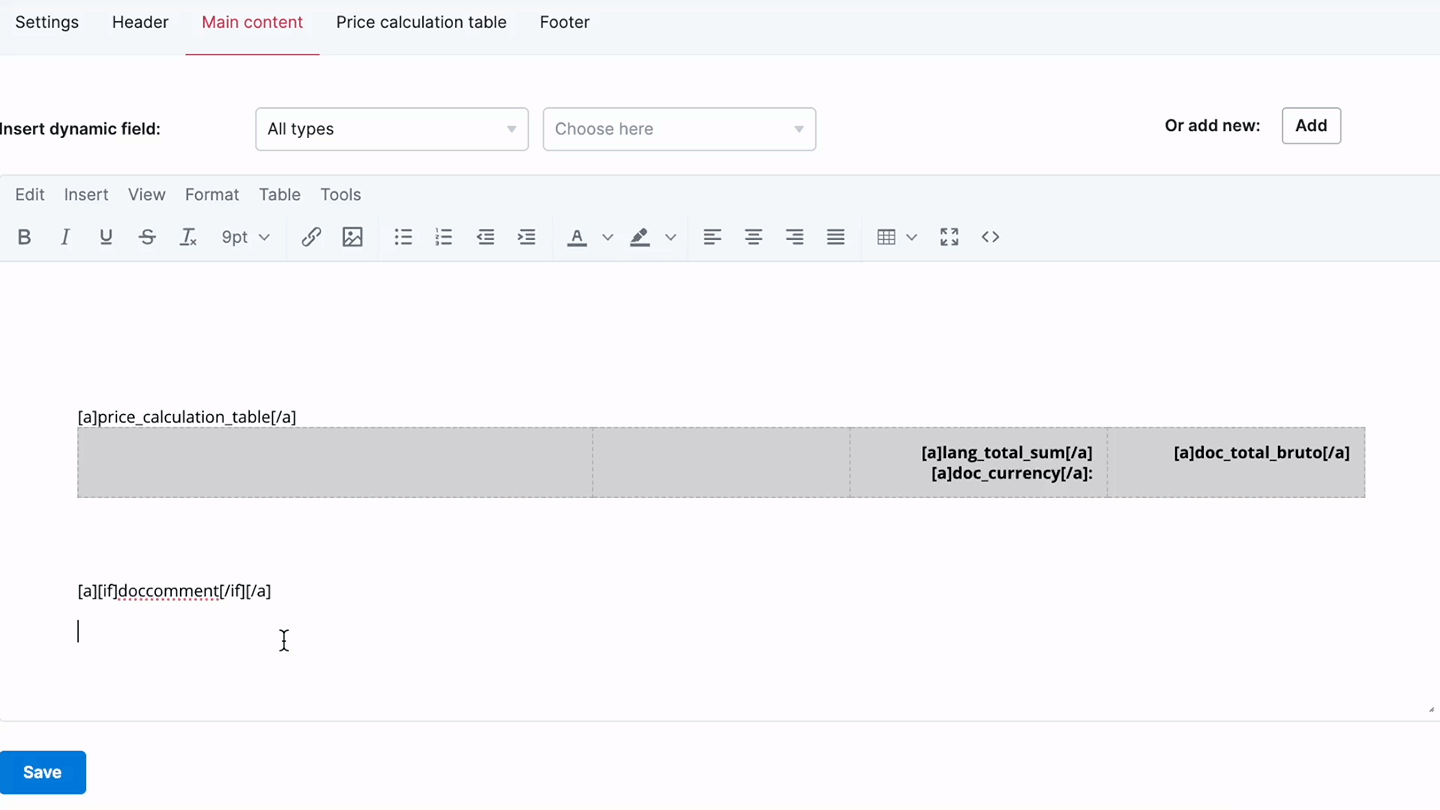Select the Main content tab
The image size is (1440, 810).
click(x=252, y=22)
